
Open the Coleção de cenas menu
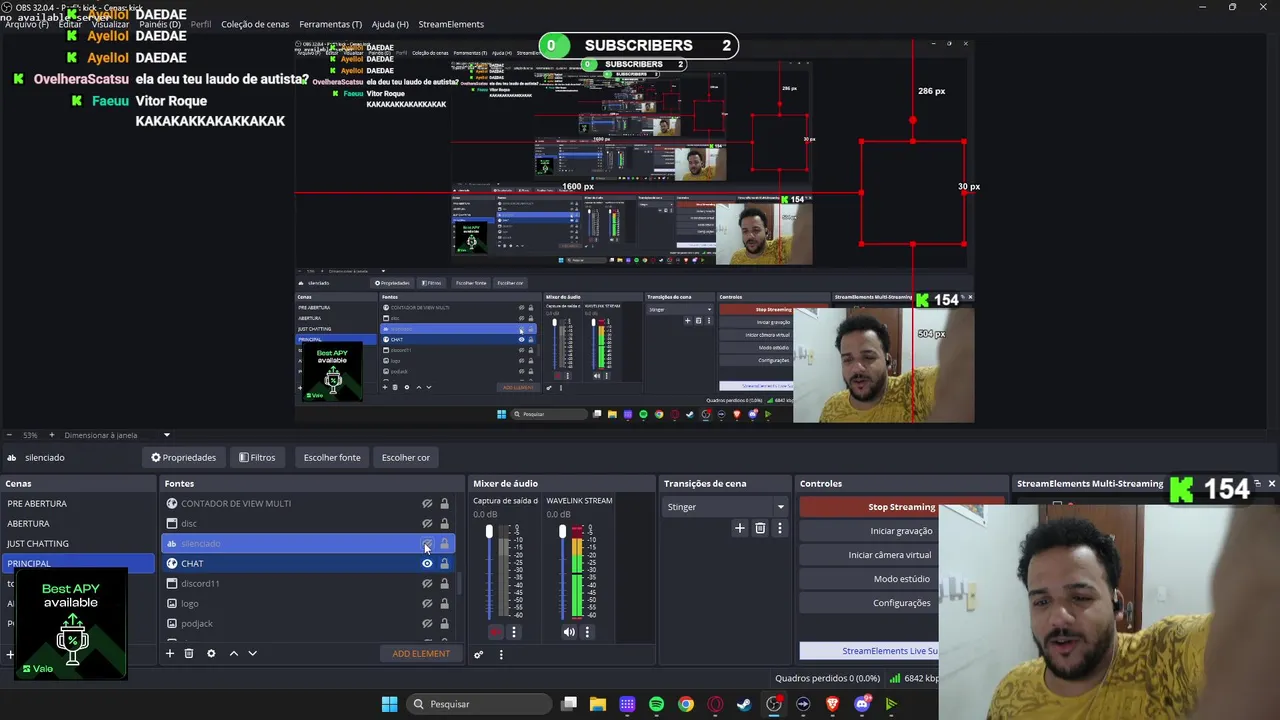point(255,24)
